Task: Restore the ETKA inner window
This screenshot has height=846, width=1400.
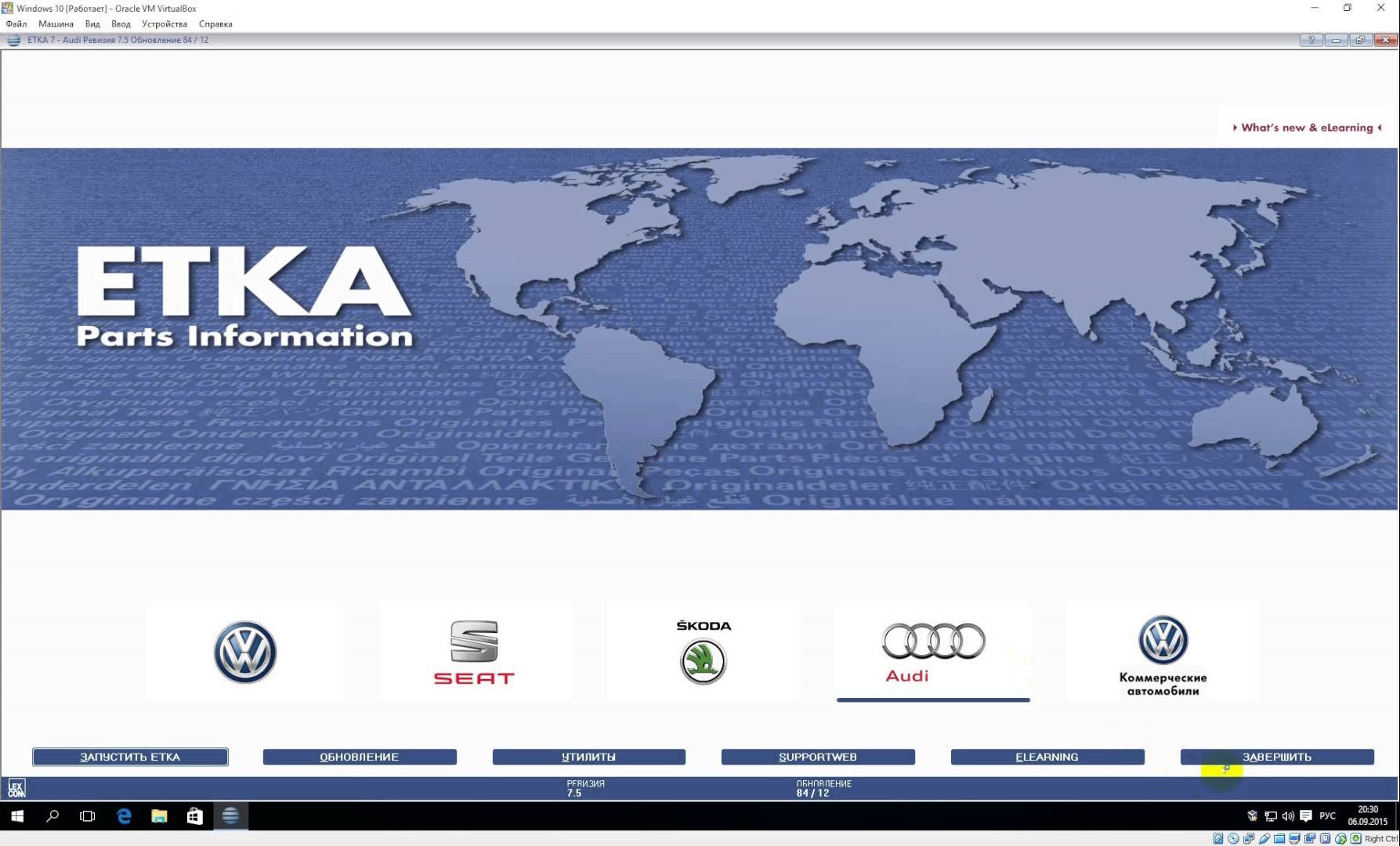Action: (x=1360, y=40)
